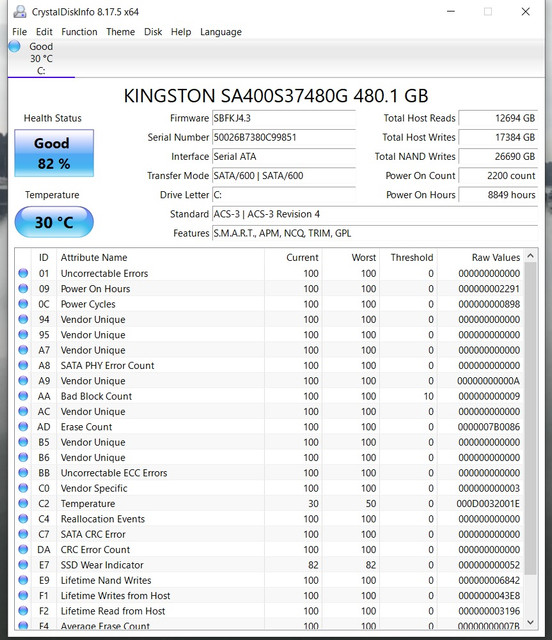This screenshot has width=552, height=640.
Task: Click the KINGSTON SA400S37480G 480.1 GB title
Action: coord(276,96)
